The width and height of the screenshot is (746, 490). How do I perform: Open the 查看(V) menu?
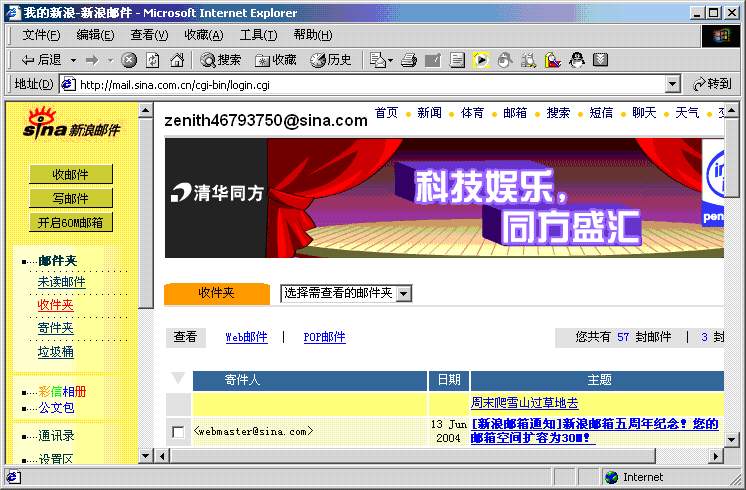pos(149,35)
